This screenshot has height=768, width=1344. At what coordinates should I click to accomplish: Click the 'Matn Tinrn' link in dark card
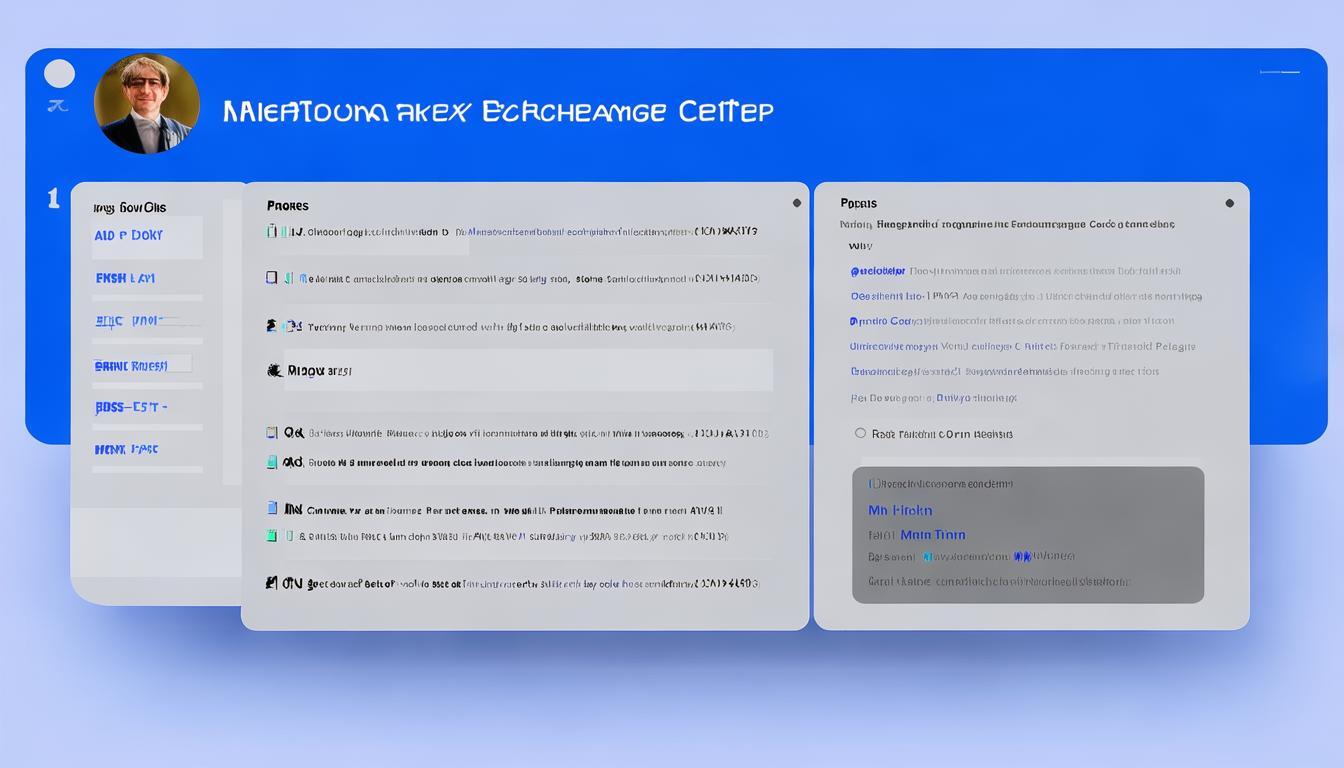tap(932, 535)
